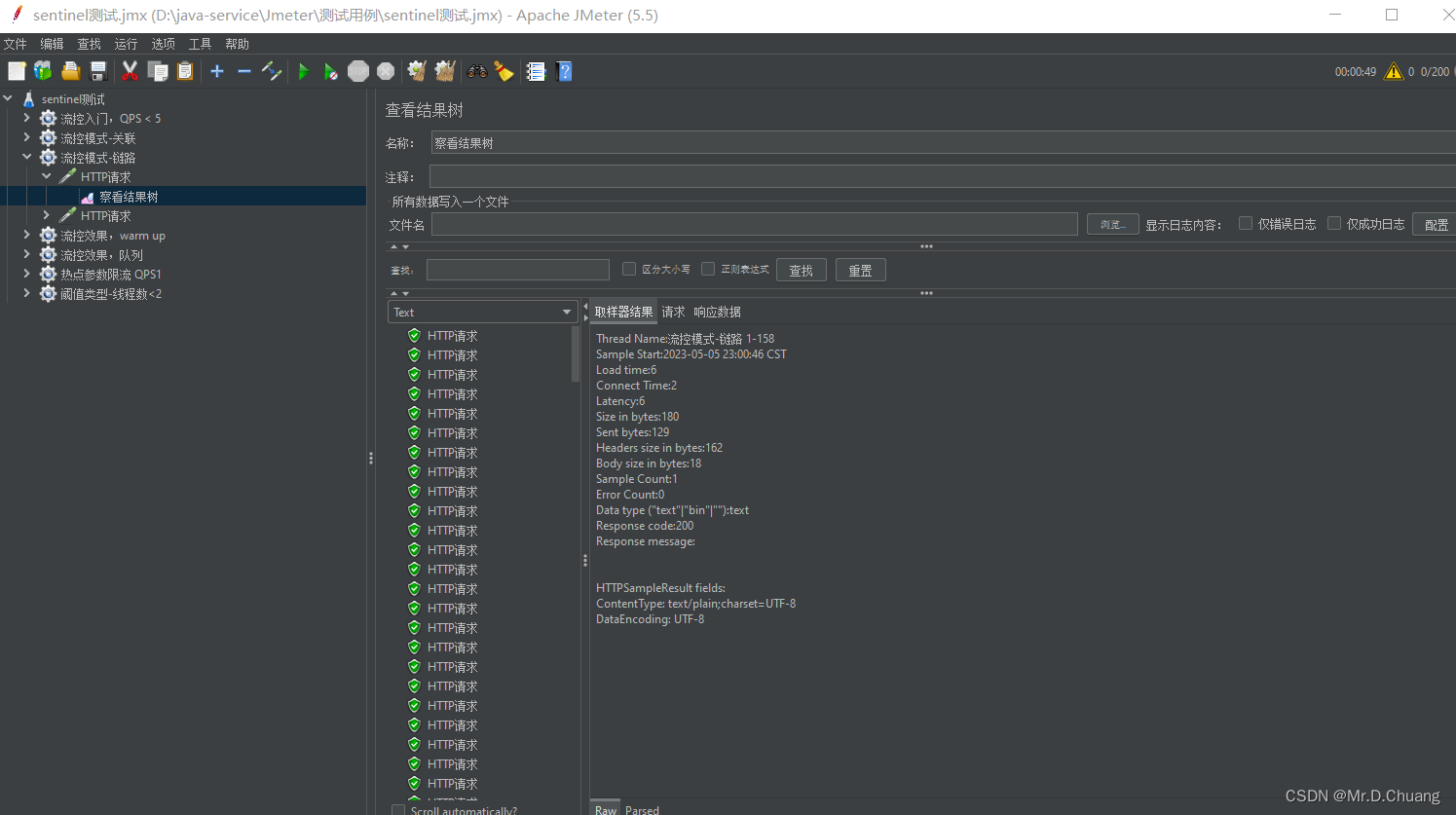Expand the 流控效果，warm up thread group
The image size is (1456, 815).
27,235
